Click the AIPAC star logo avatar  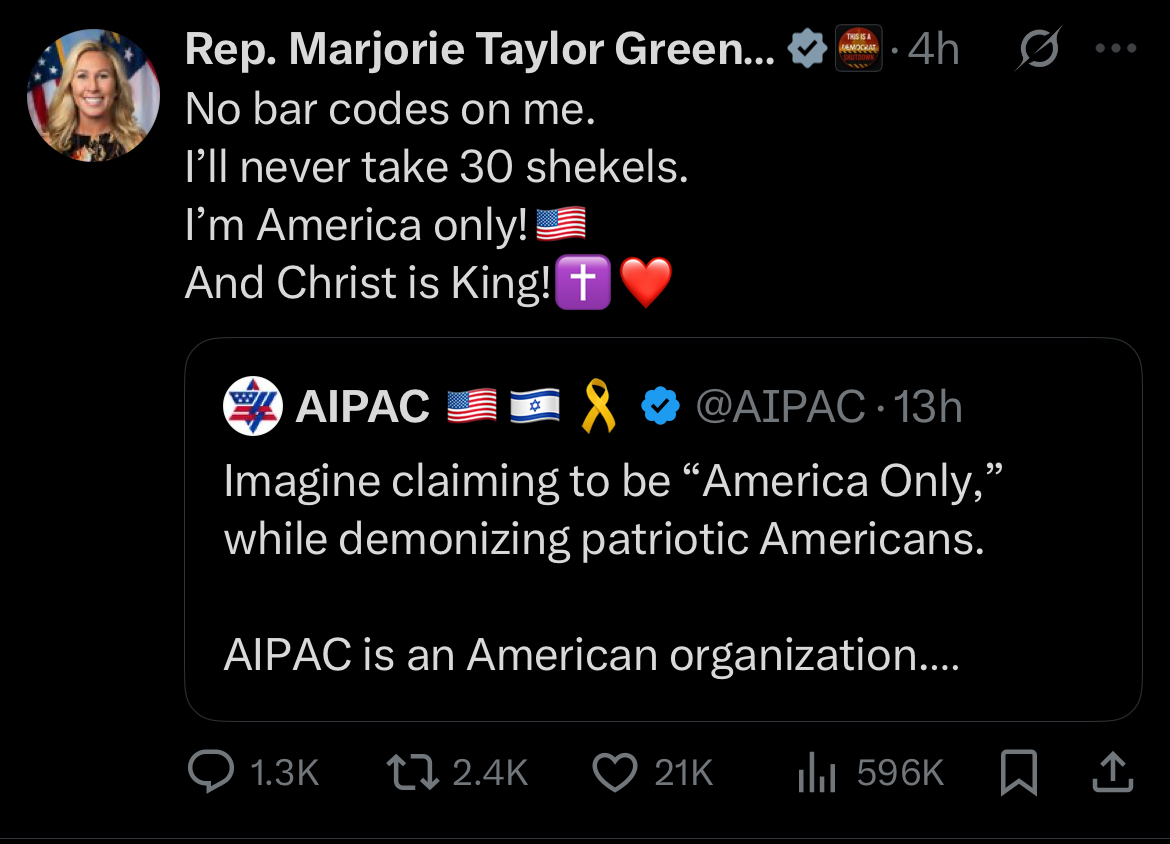[251, 407]
